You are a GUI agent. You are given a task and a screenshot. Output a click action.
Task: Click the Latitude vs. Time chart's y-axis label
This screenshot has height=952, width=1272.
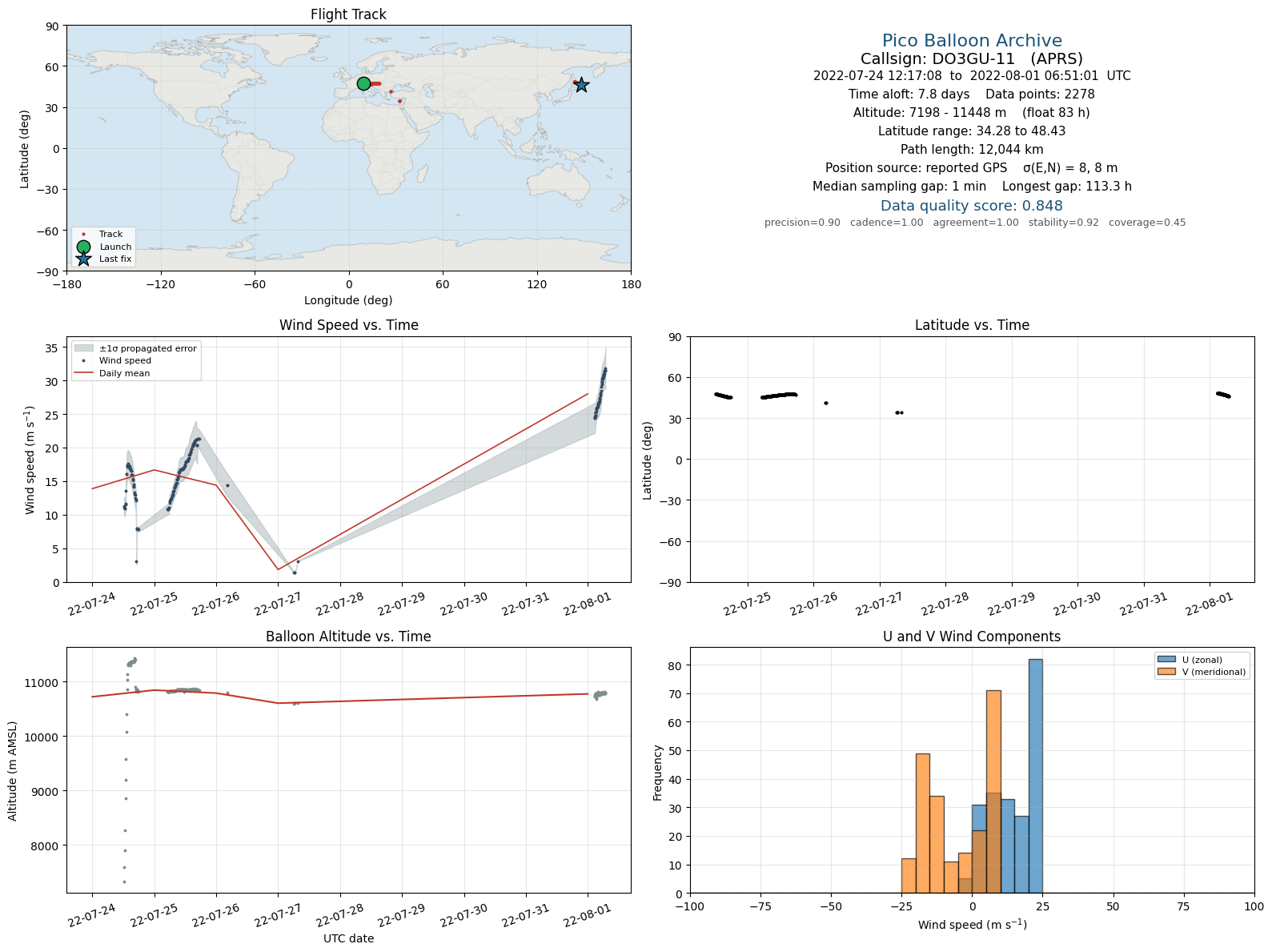coord(648,460)
